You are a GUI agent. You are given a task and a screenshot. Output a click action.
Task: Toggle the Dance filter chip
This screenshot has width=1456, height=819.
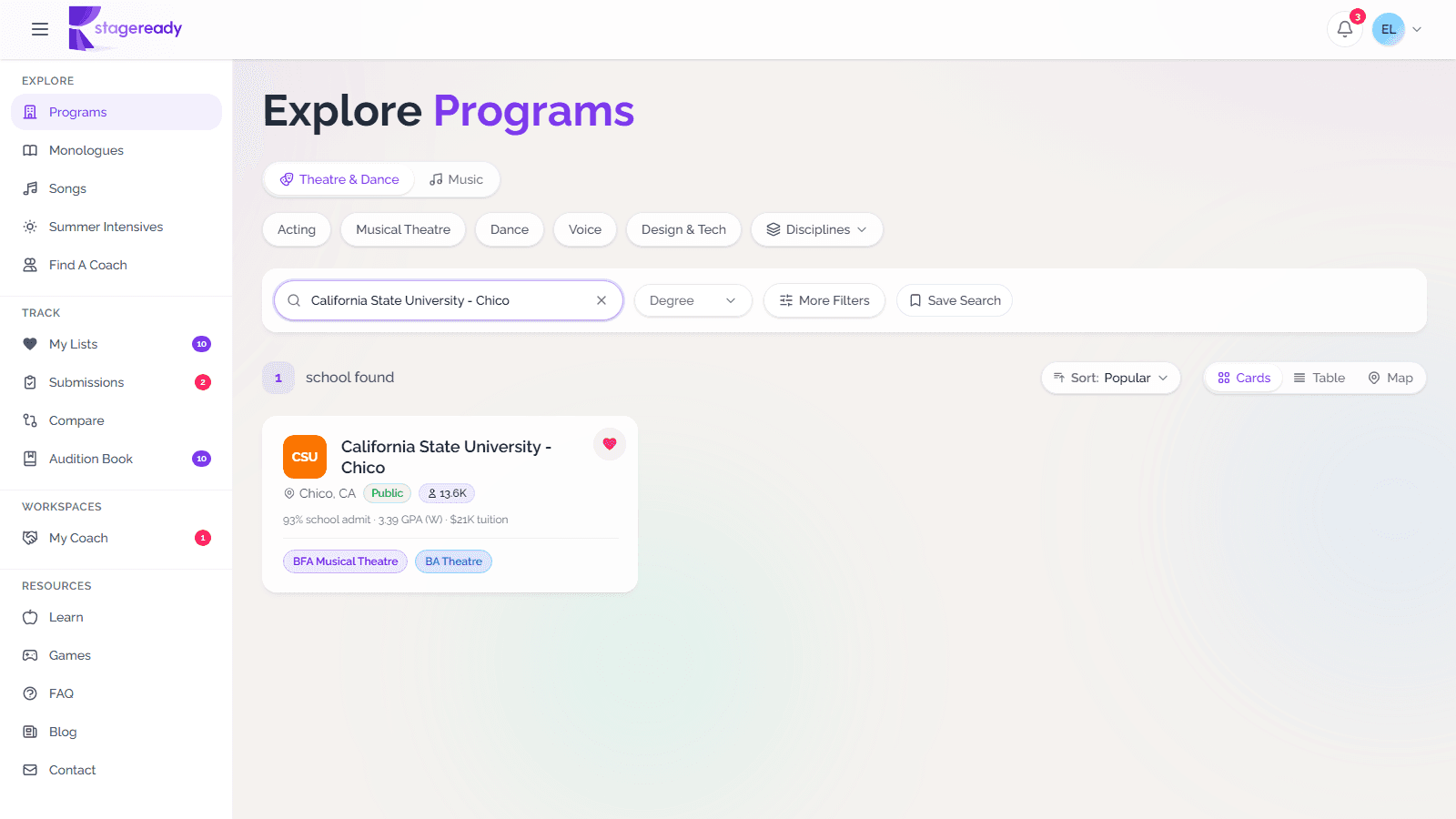point(510,229)
